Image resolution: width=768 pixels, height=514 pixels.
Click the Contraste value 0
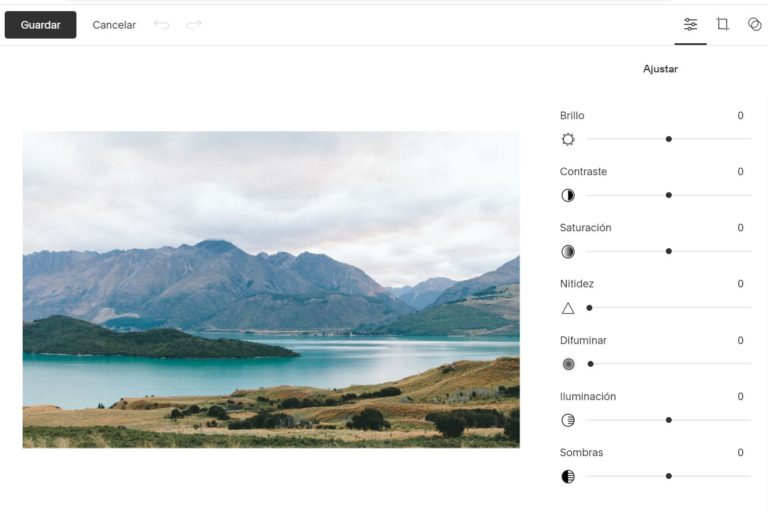(741, 171)
